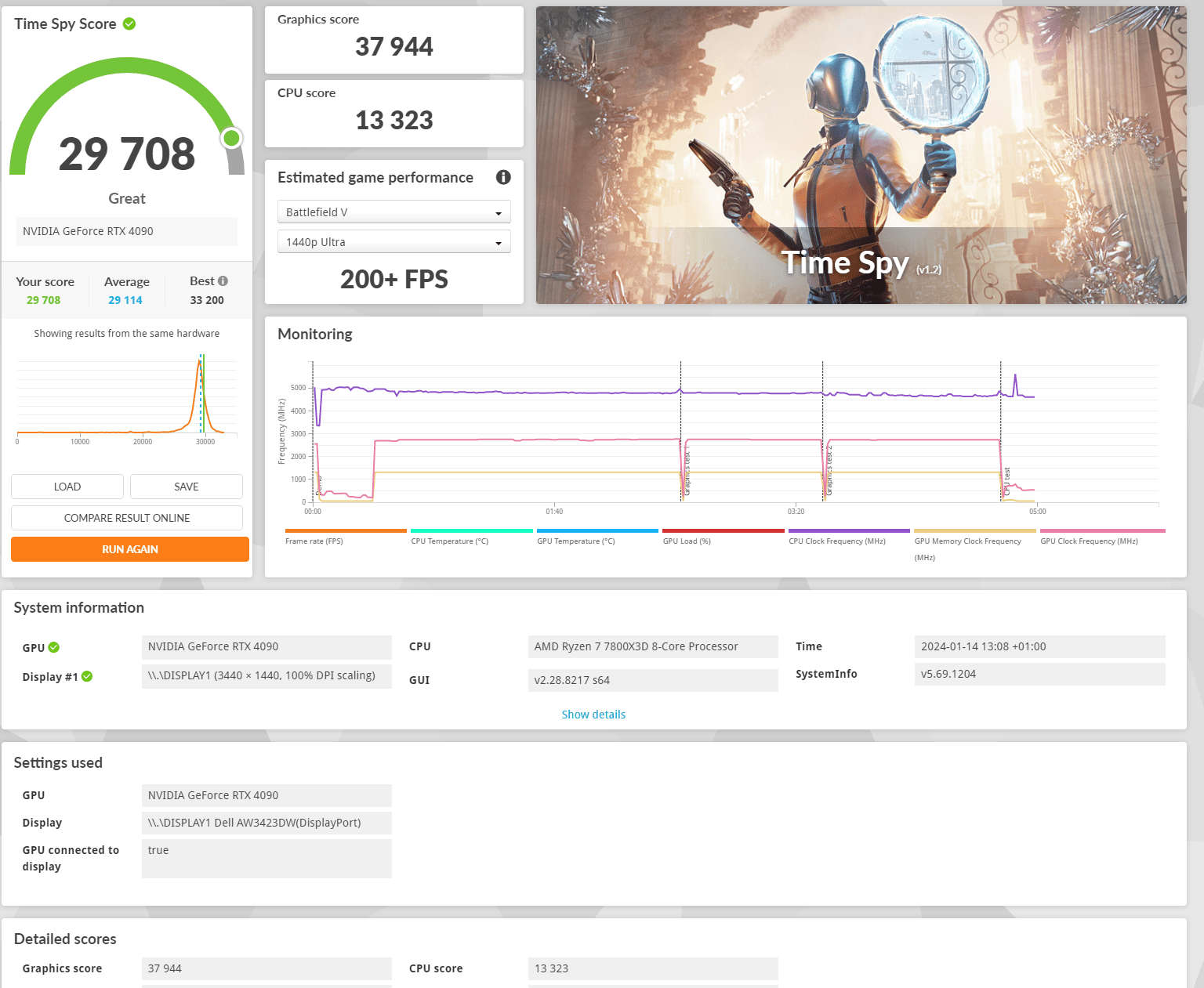
Task: Click the CPU test marker in monitoring chart
Action: 1007,481
